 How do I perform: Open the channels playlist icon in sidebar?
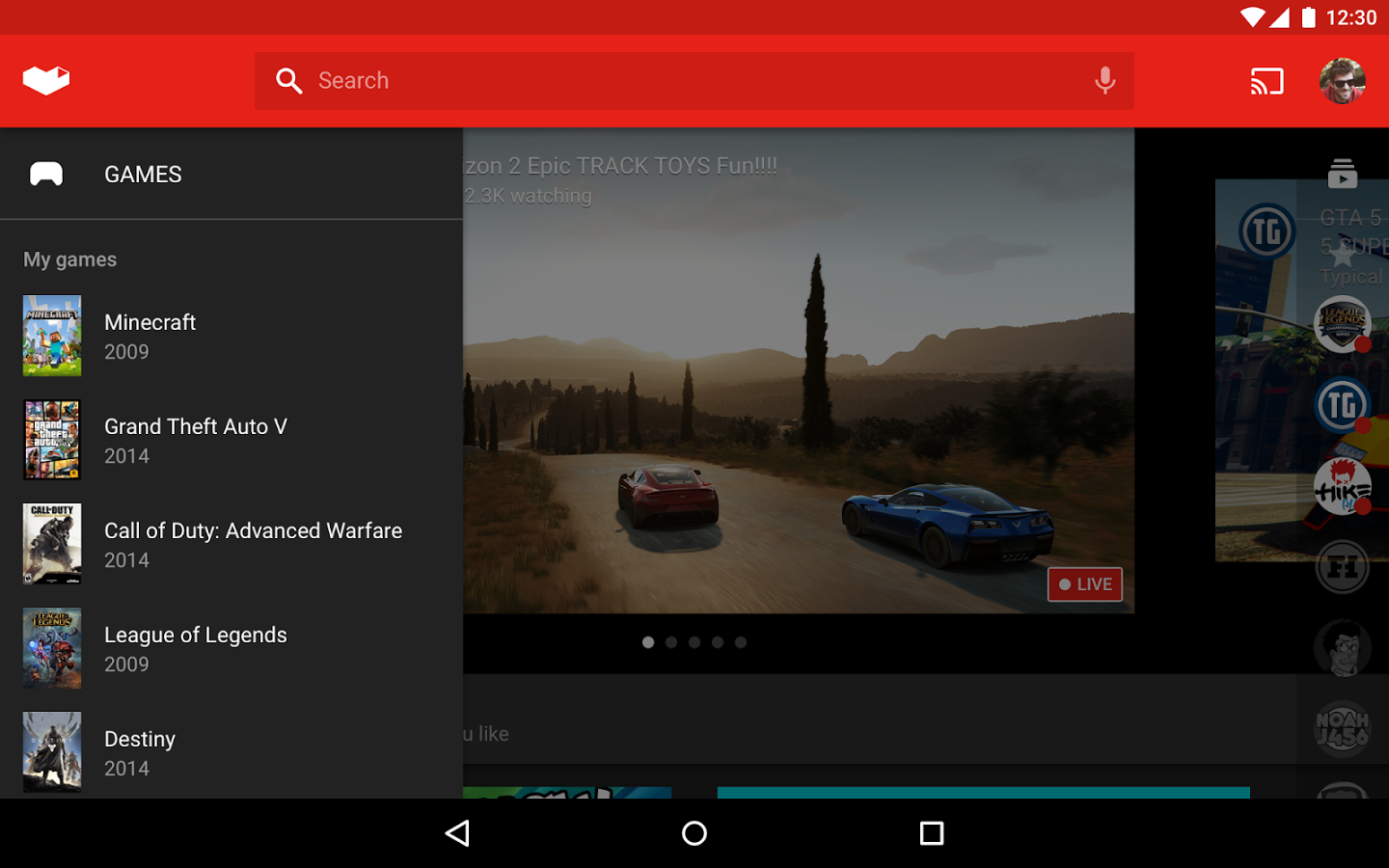[x=1343, y=174]
